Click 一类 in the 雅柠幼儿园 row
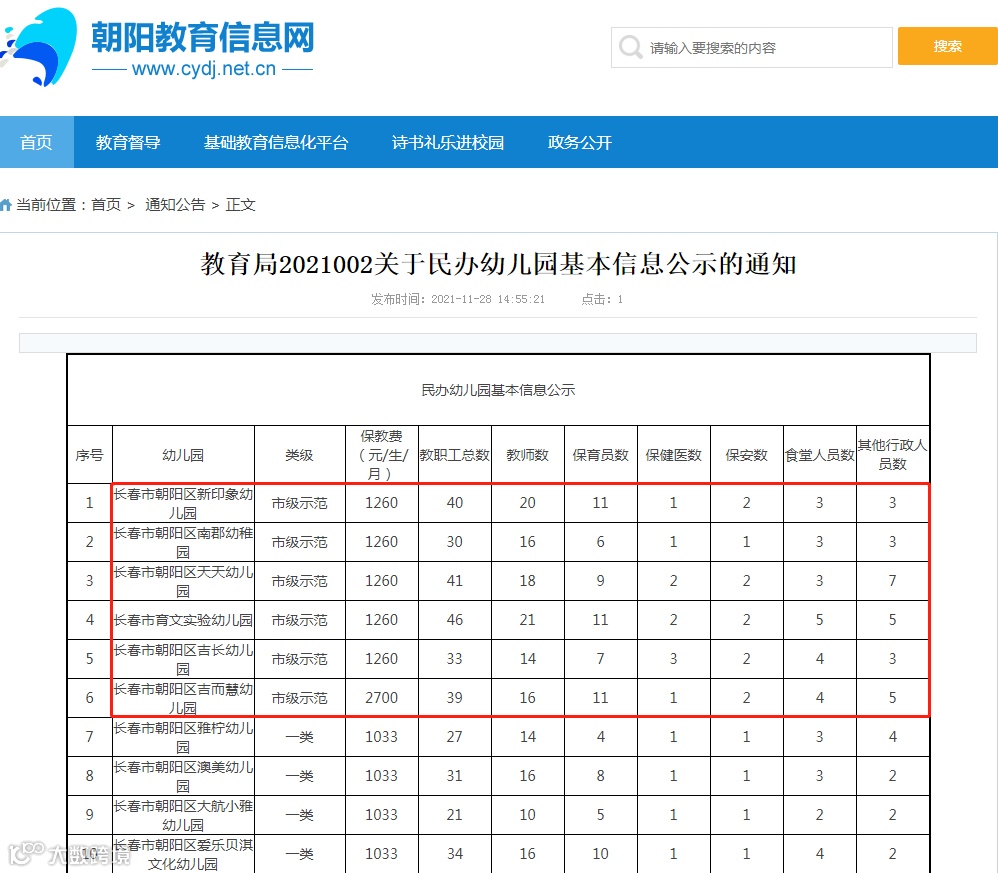The height and width of the screenshot is (873, 998). (x=299, y=737)
